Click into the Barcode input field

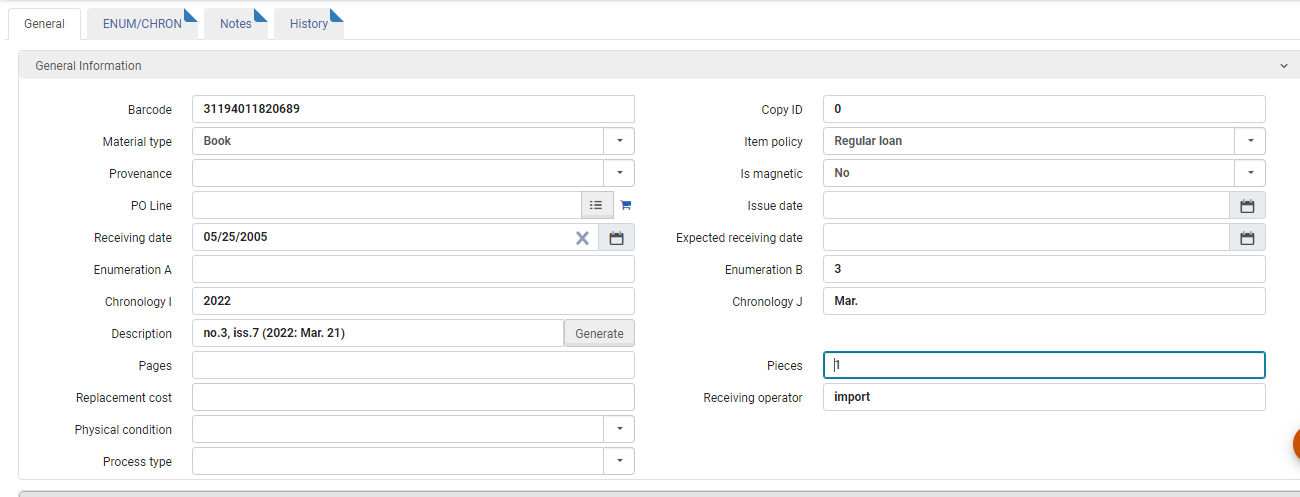pos(413,109)
